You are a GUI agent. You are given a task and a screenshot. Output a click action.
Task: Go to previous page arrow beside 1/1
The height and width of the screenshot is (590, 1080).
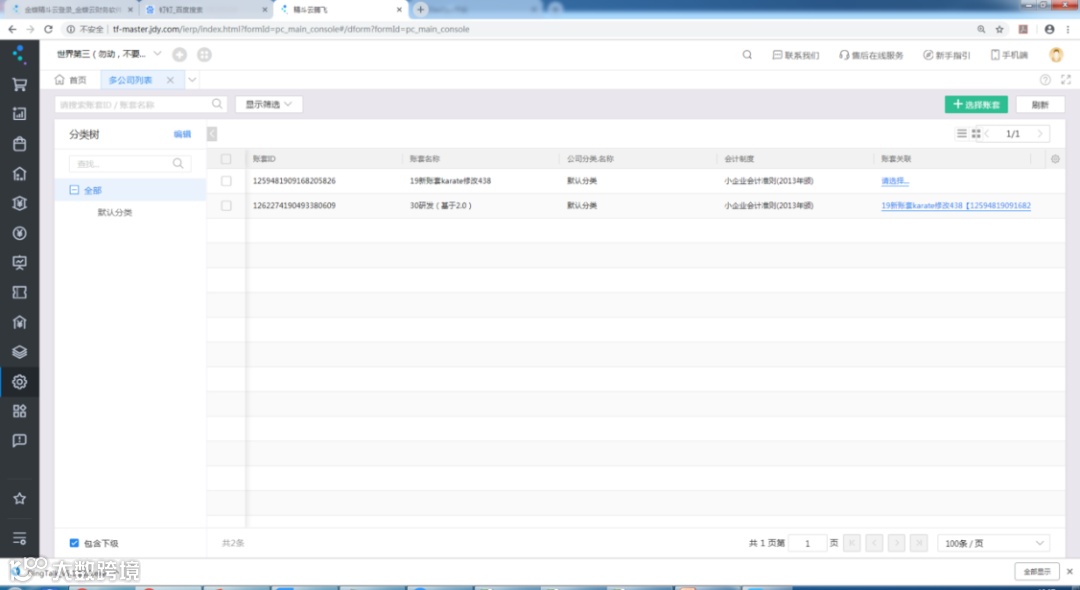[987, 134]
